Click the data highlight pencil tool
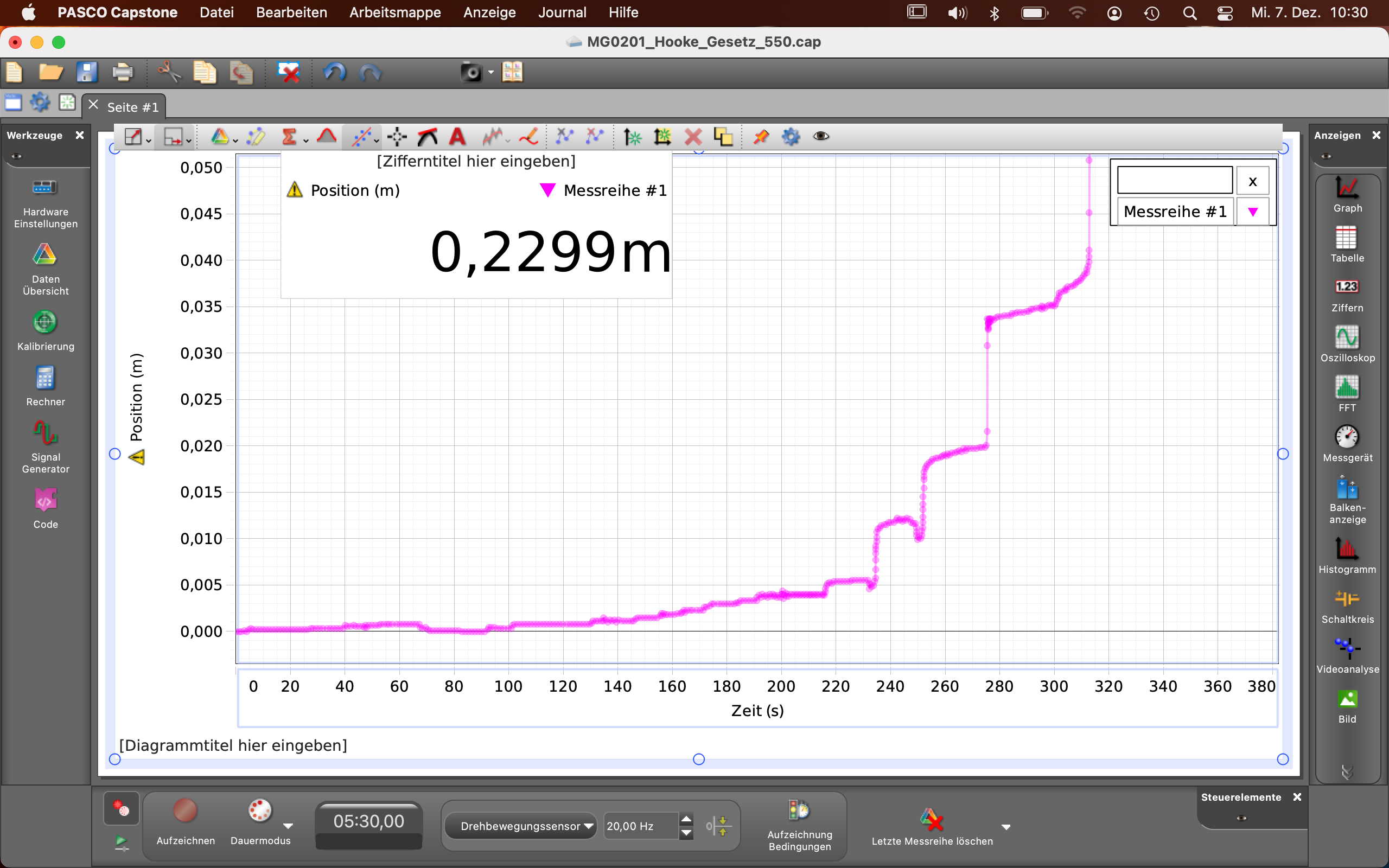Image resolution: width=1389 pixels, height=868 pixels. tap(256, 137)
